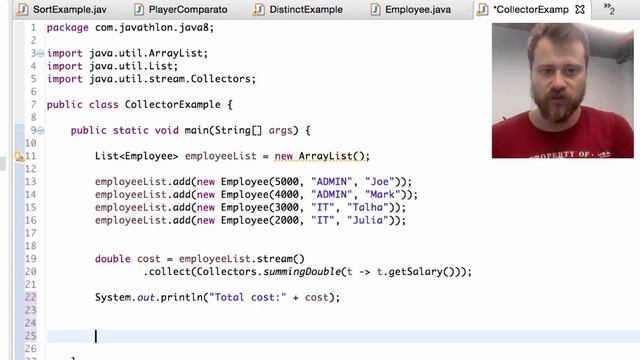Show hidden editor tabs overflow list
Screen dimensions: 640x360
(x=609, y=9)
